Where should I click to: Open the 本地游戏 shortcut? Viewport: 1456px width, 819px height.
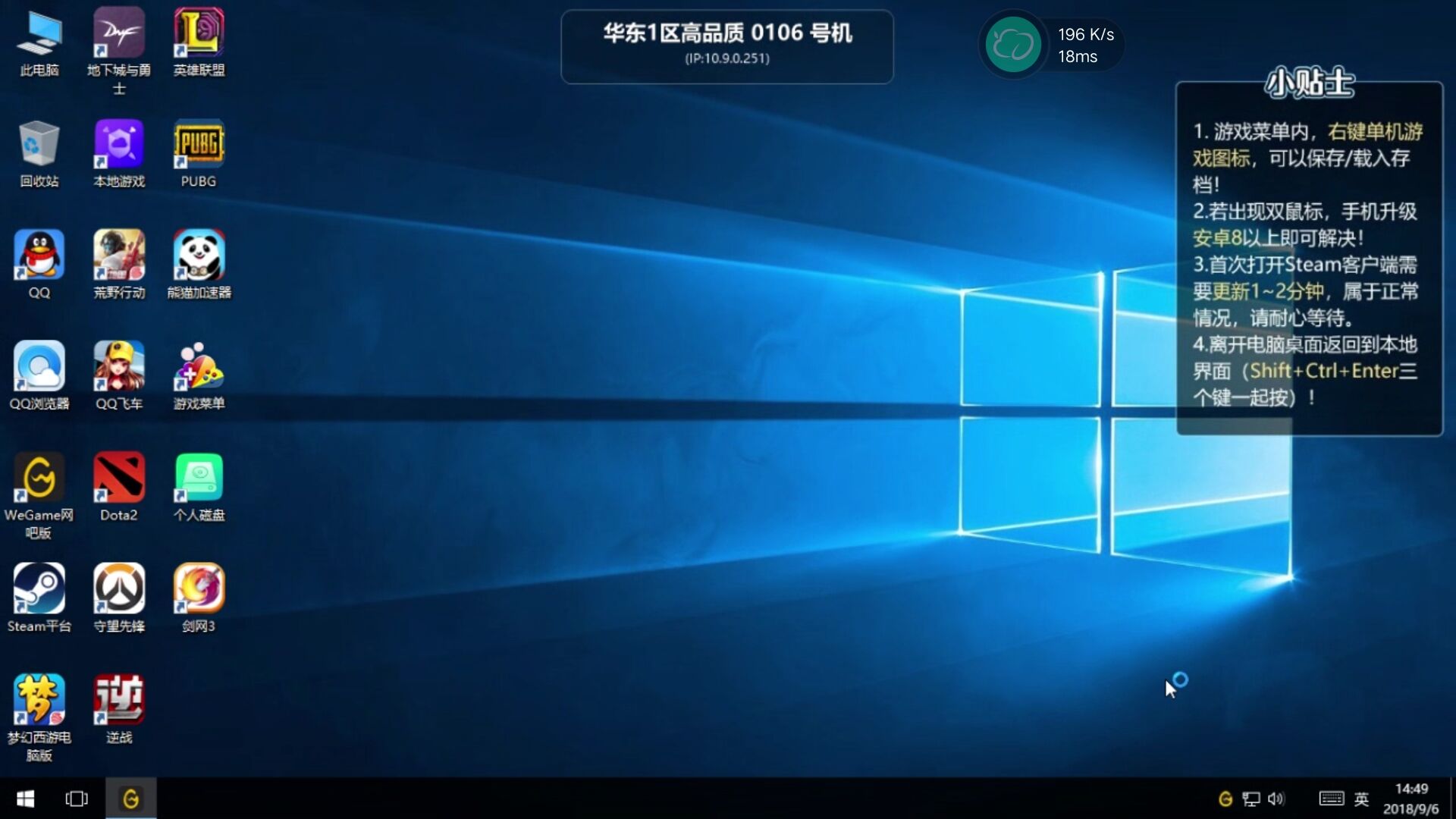coord(119,155)
